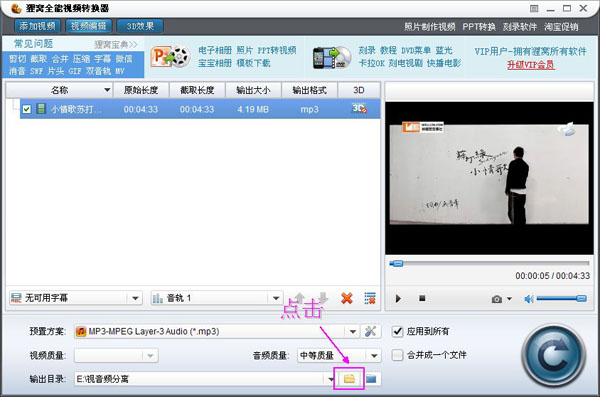Screen dimensions: 600x397
Task: Click the 微信 FAQ link
Action: pyautogui.click(x=124, y=59)
